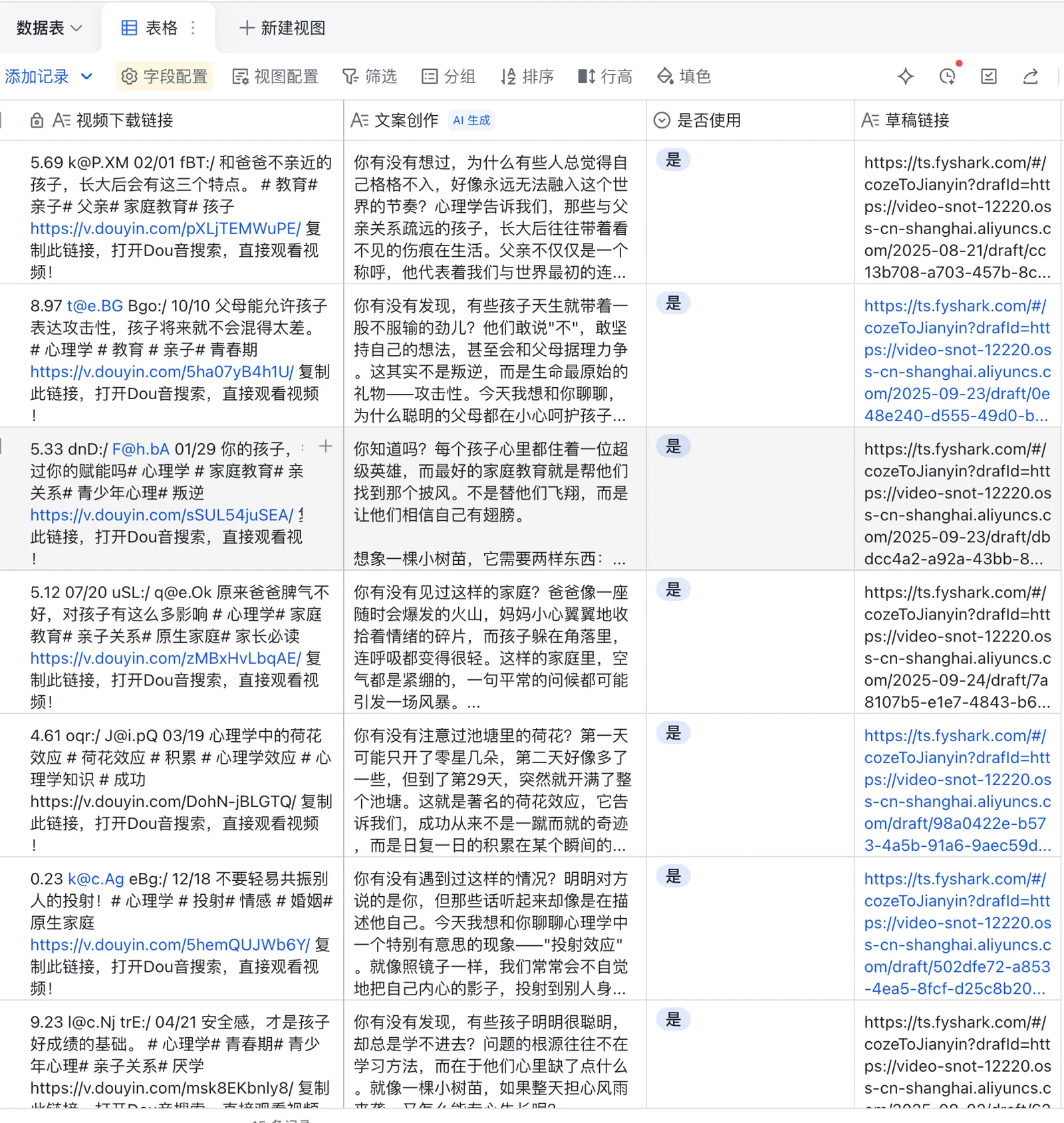
Task: Click 是 tag in 投射 row
Action: click(674, 876)
